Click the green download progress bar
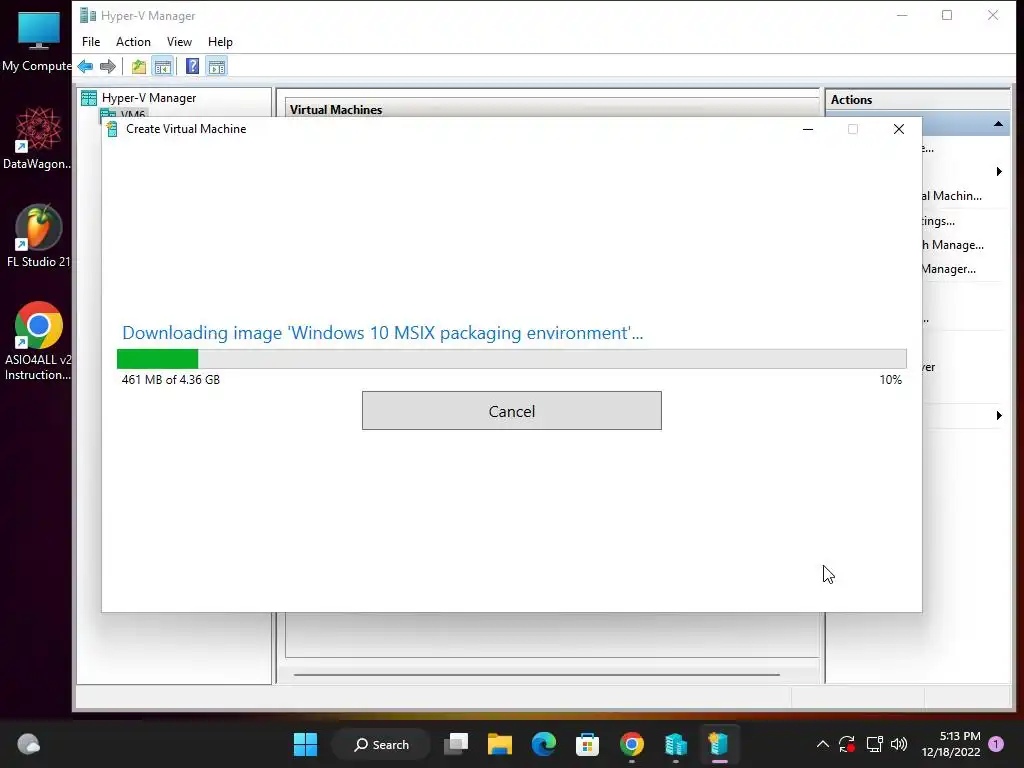Screen dimensions: 1024x768 pyautogui.click(x=511, y=359)
